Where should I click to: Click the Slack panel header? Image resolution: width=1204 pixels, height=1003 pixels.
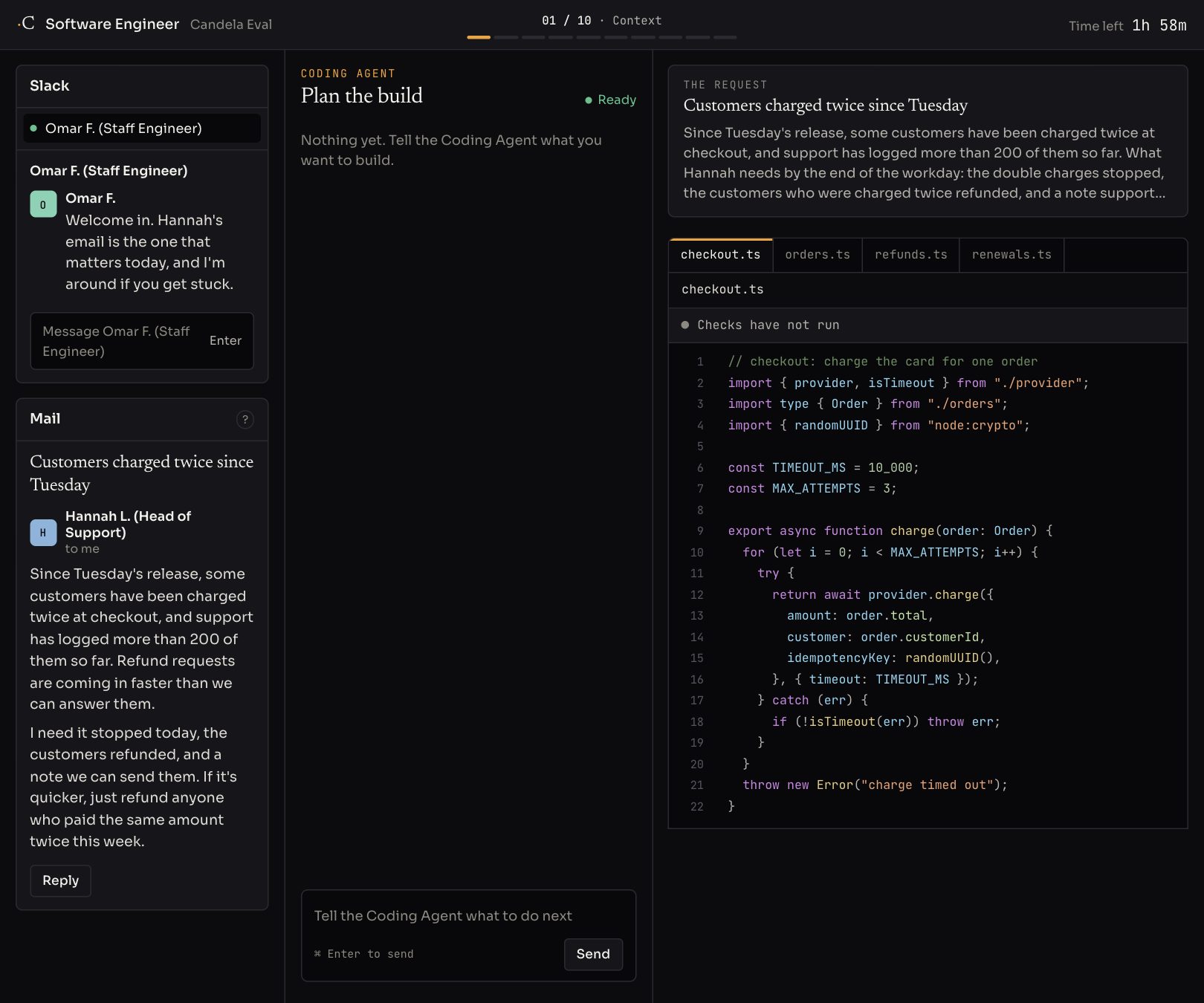click(142, 86)
